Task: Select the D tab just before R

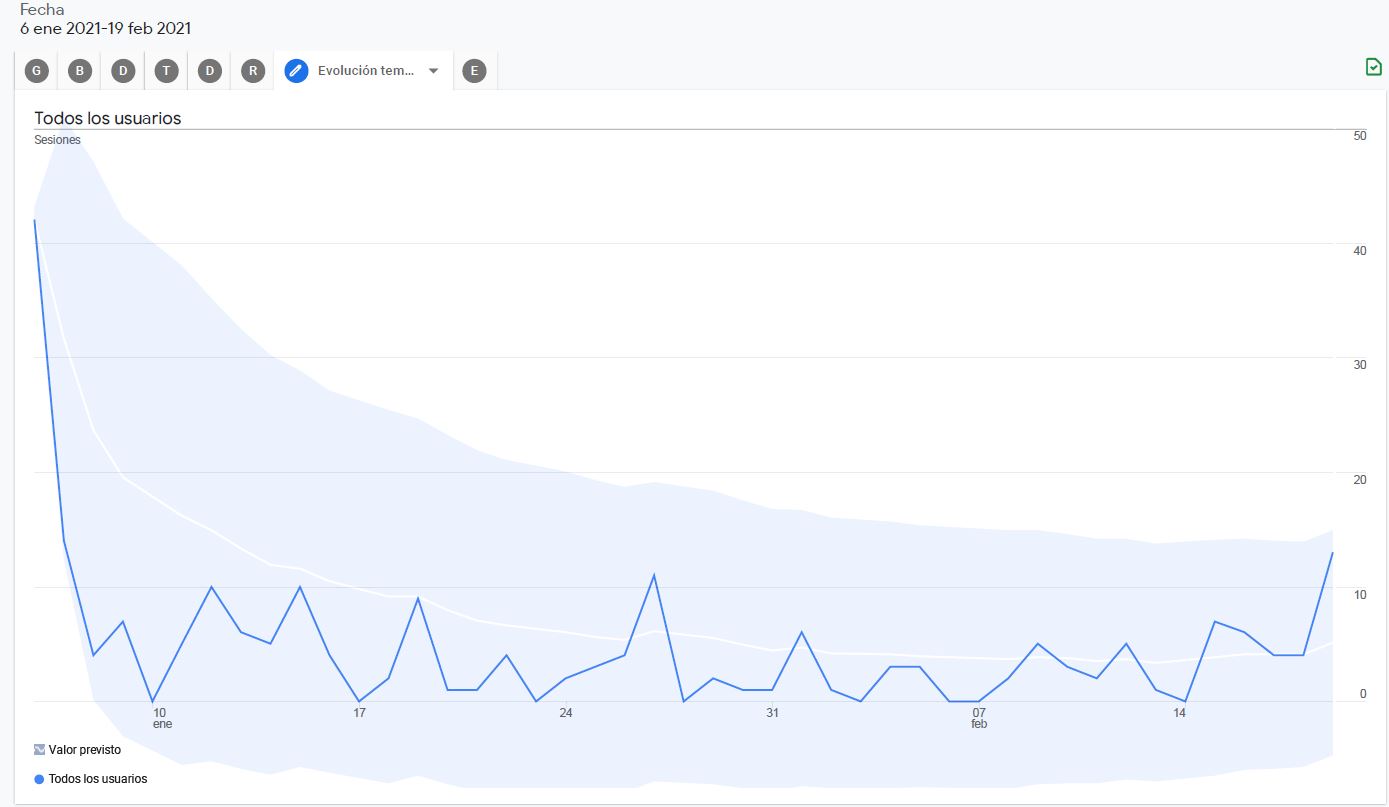Action: (x=210, y=71)
